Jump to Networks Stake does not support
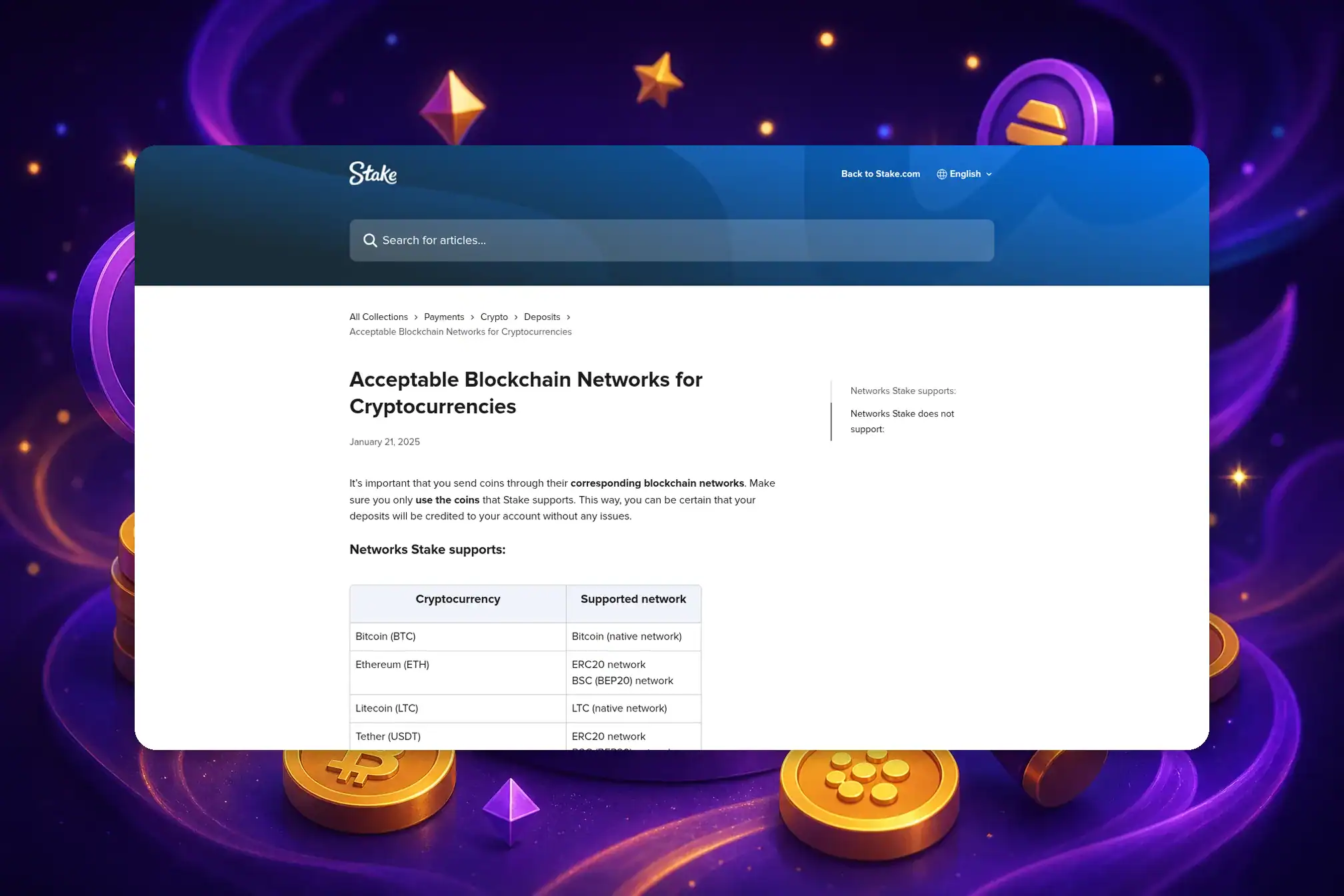This screenshot has width=1344, height=896. coord(902,421)
